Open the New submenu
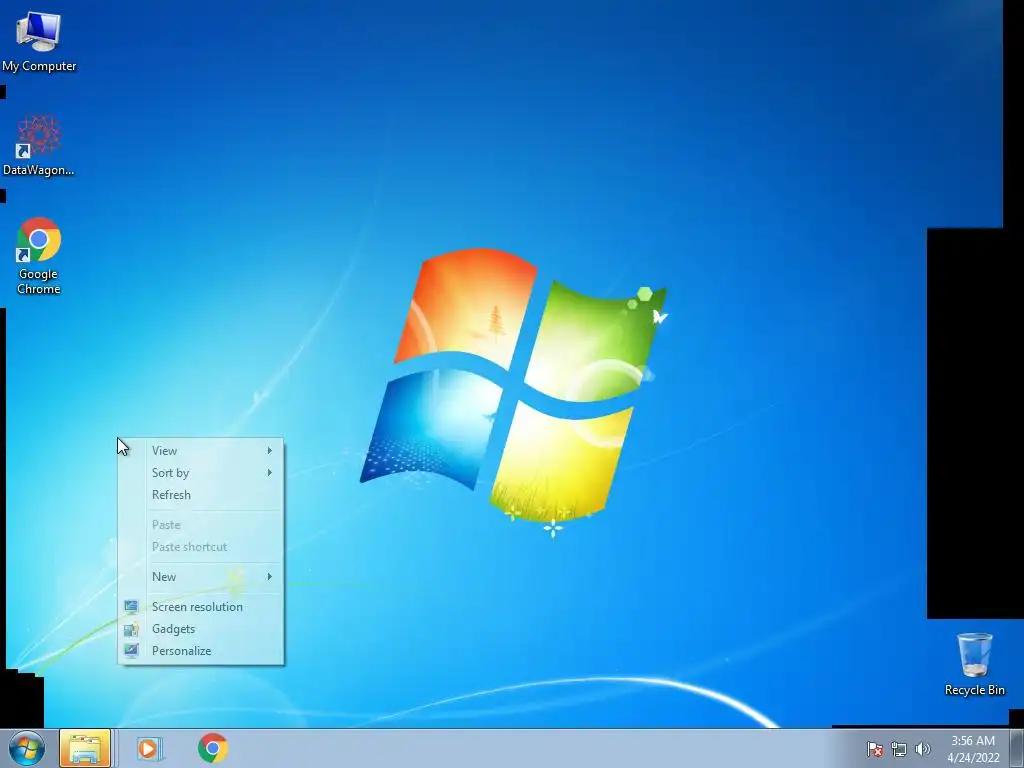Viewport: 1024px width, 768px height. click(x=201, y=577)
